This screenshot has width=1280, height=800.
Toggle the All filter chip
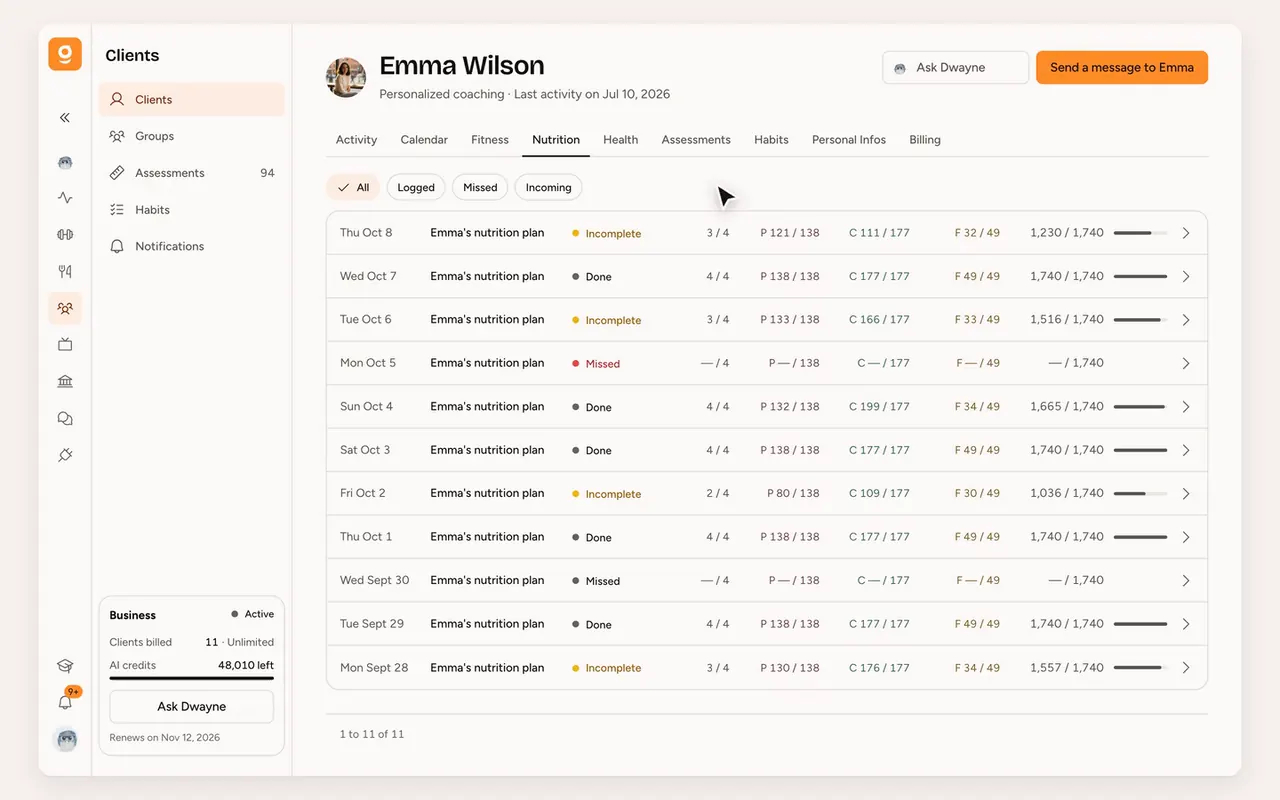[353, 187]
